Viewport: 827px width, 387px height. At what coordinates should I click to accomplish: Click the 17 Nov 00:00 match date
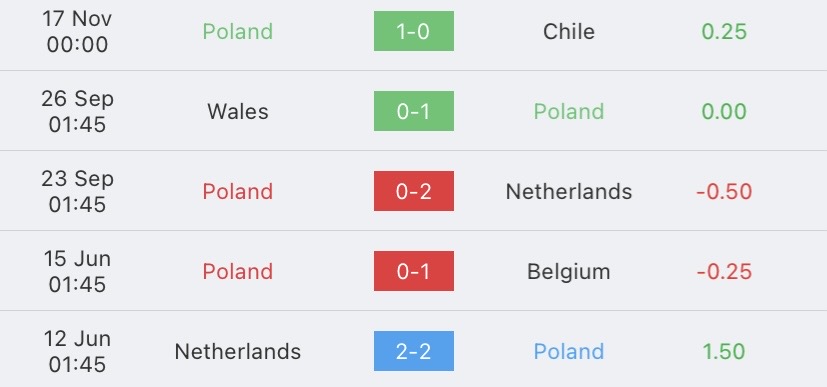[77, 32]
